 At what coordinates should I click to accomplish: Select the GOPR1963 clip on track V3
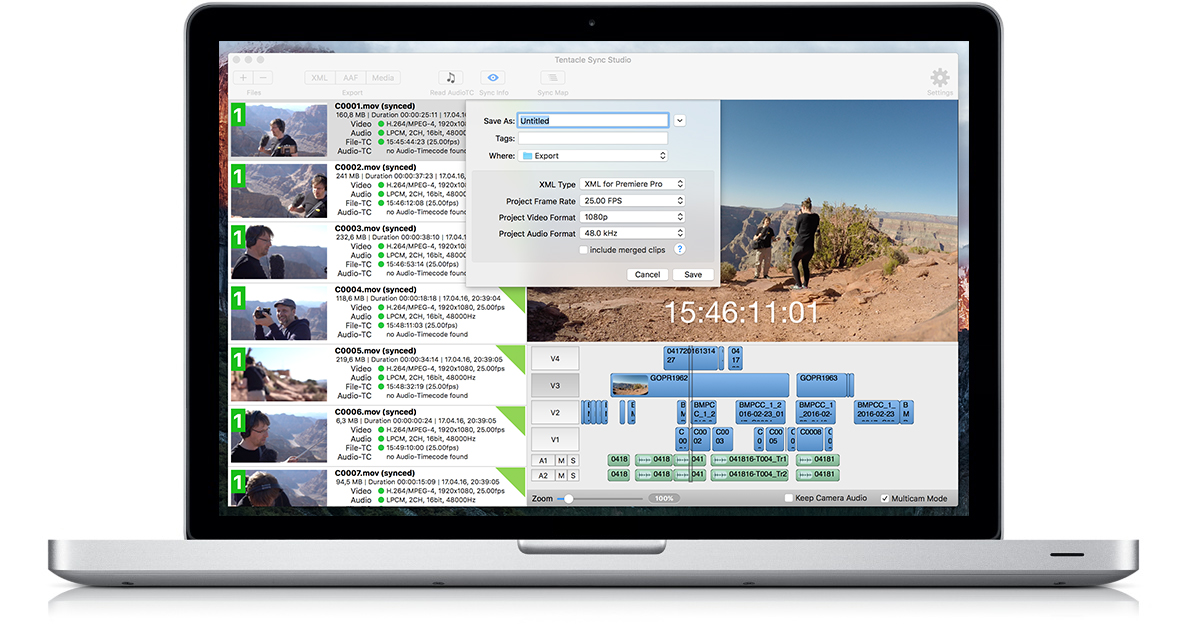pos(822,385)
